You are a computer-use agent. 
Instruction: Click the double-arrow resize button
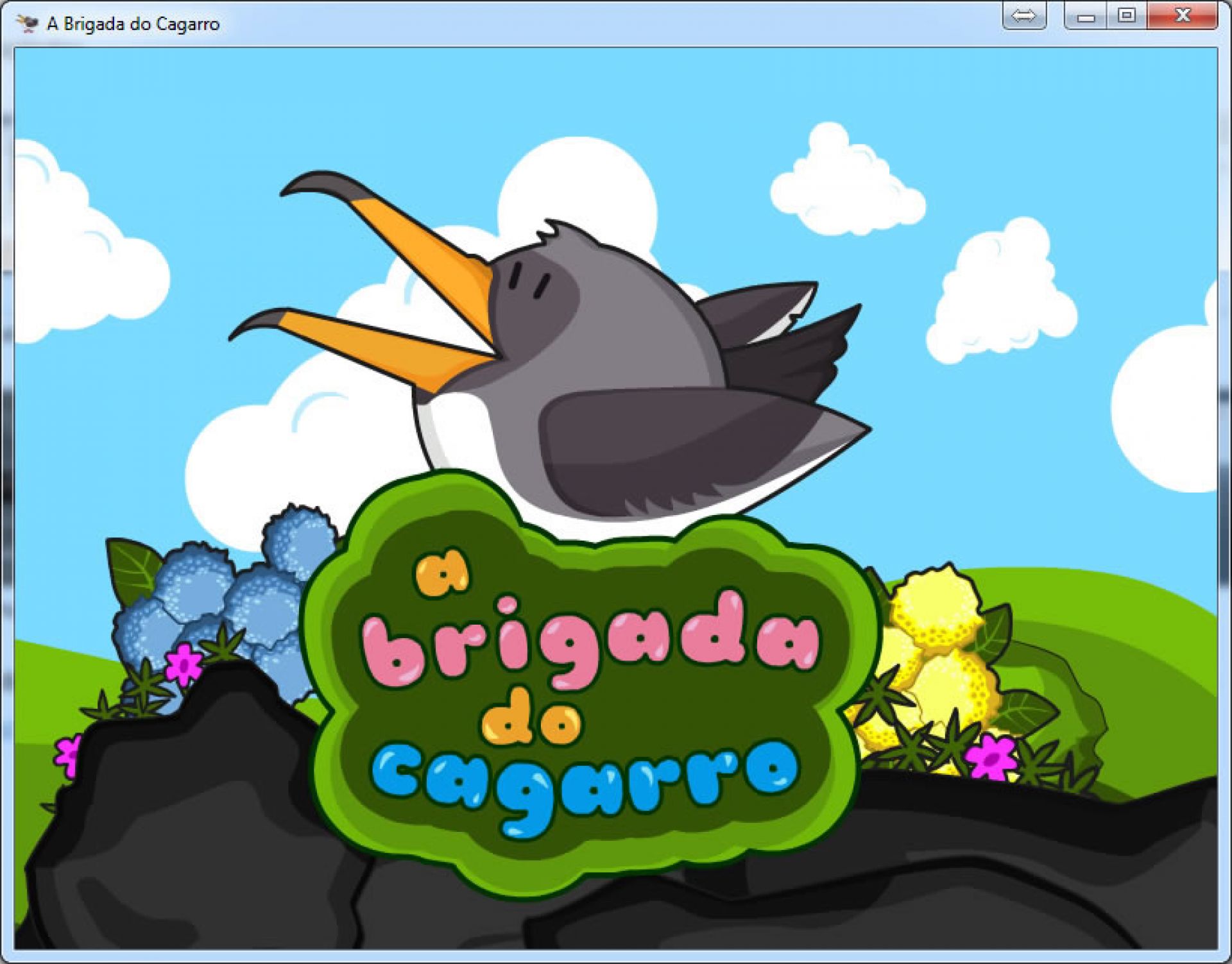click(1024, 15)
